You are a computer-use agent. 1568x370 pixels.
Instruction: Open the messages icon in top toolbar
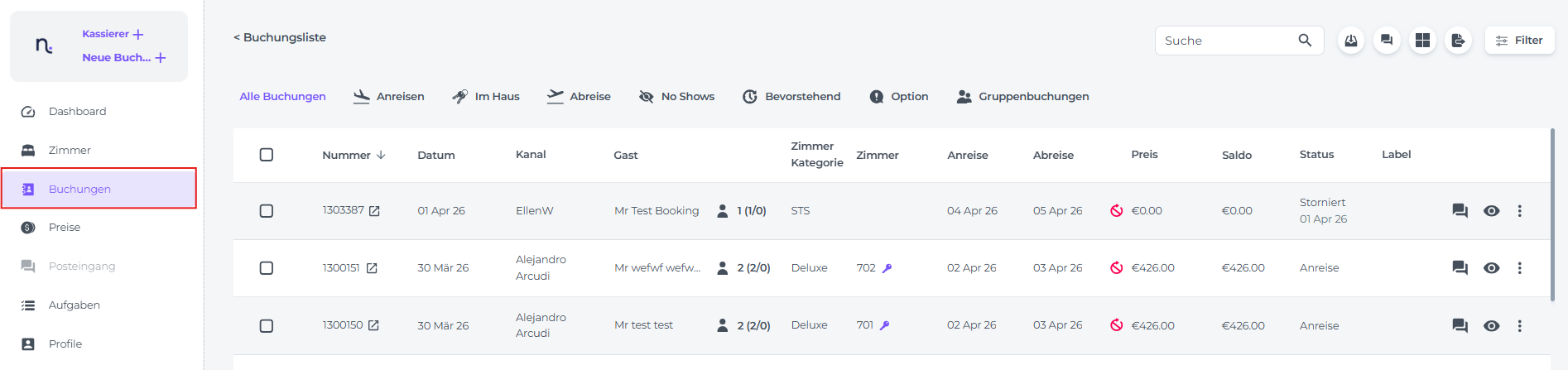(x=1387, y=41)
